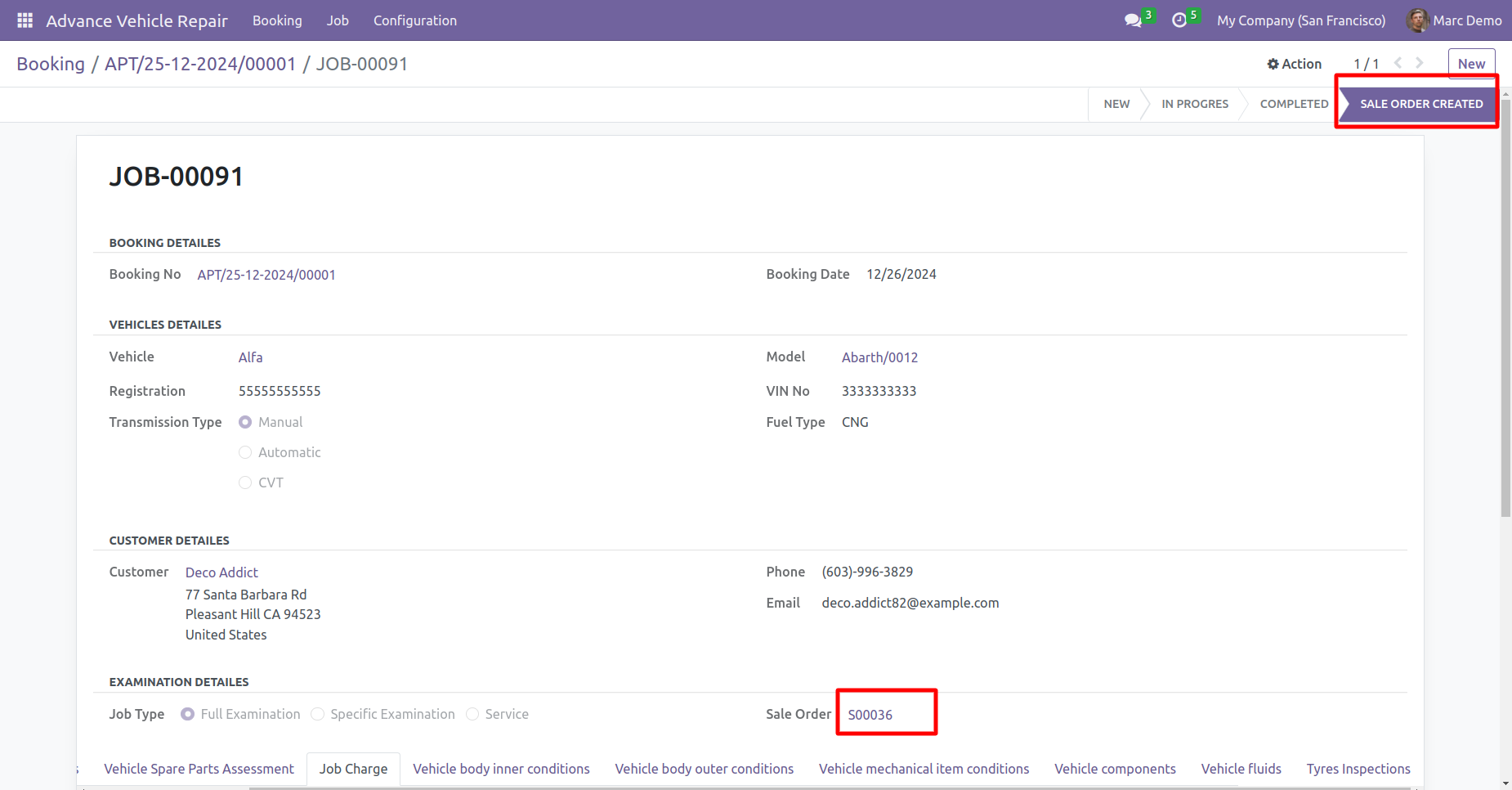The width and height of the screenshot is (1512, 790).
Task: Select COMPLETED status stage
Action: point(1294,104)
